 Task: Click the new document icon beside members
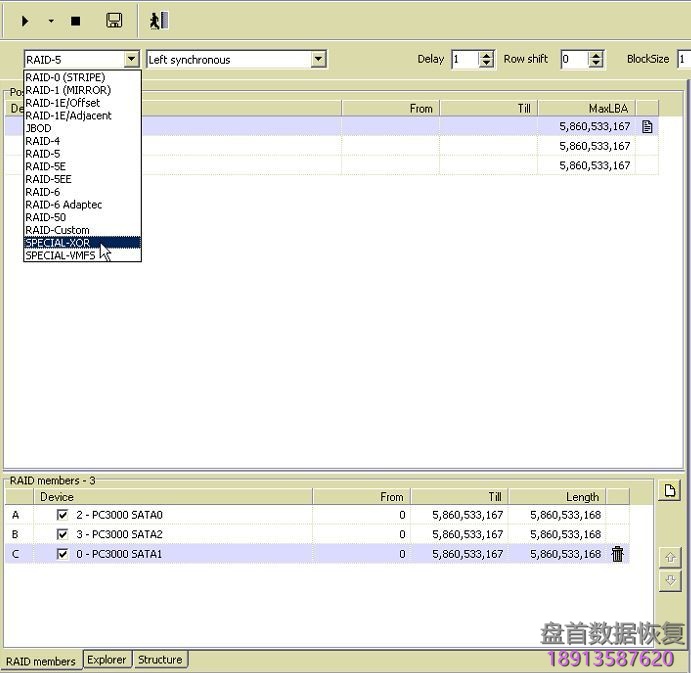tap(670, 491)
